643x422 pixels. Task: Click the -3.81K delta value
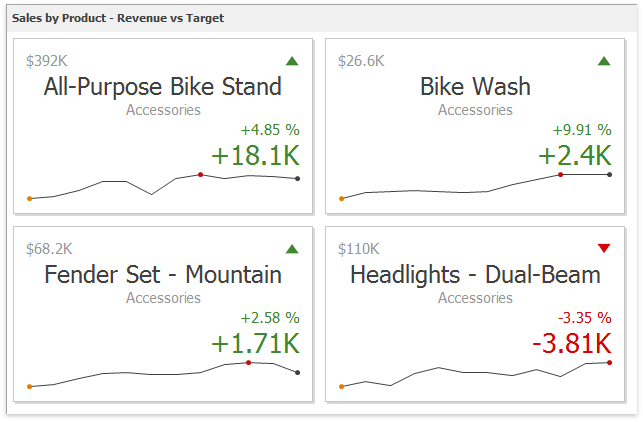pyautogui.click(x=571, y=344)
